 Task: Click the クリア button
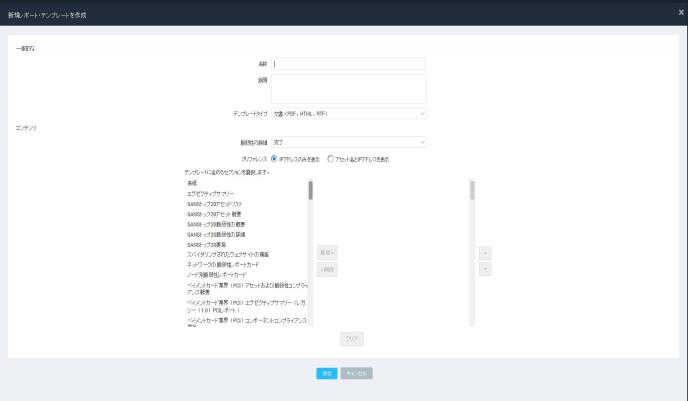[350, 339]
